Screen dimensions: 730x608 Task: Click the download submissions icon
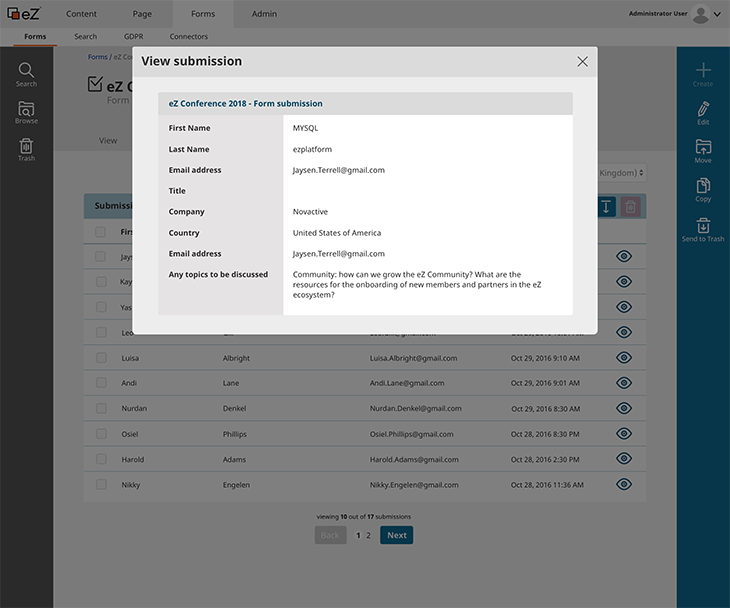pyautogui.click(x=606, y=206)
